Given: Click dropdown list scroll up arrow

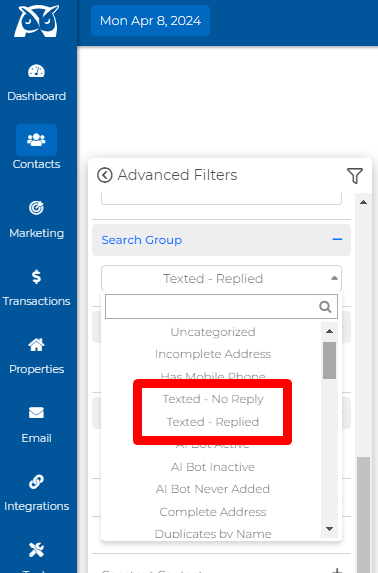Looking at the screenshot, I should click(x=329, y=331).
